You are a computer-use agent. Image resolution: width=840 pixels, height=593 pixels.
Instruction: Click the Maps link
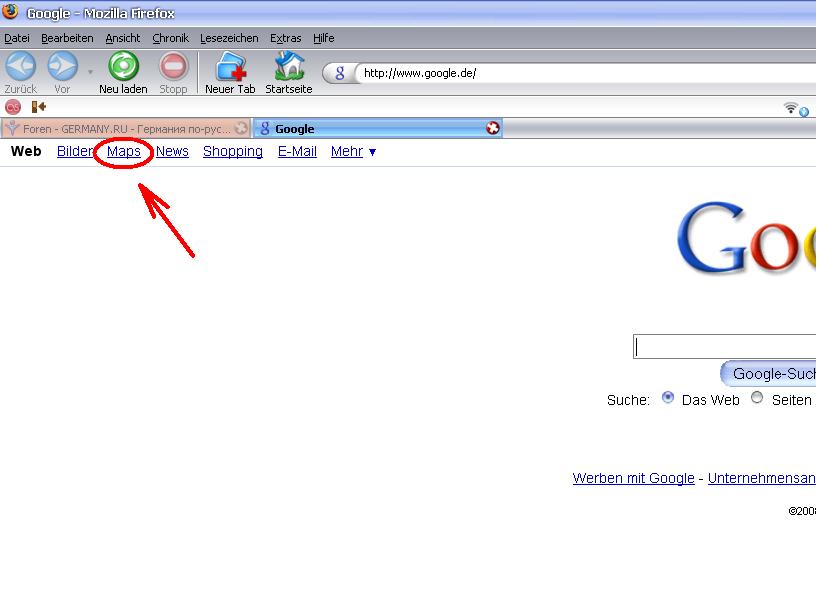(124, 152)
